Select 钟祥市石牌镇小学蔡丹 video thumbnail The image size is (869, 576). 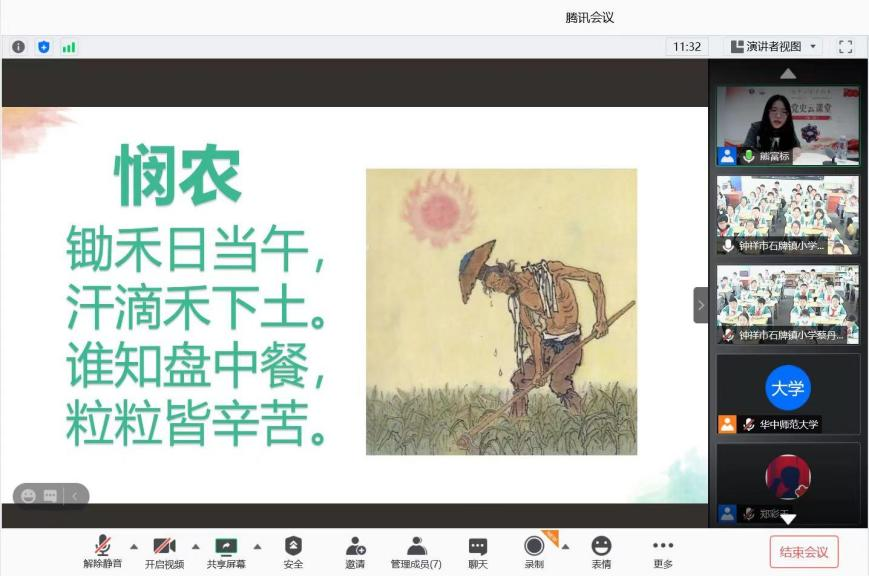(x=788, y=304)
